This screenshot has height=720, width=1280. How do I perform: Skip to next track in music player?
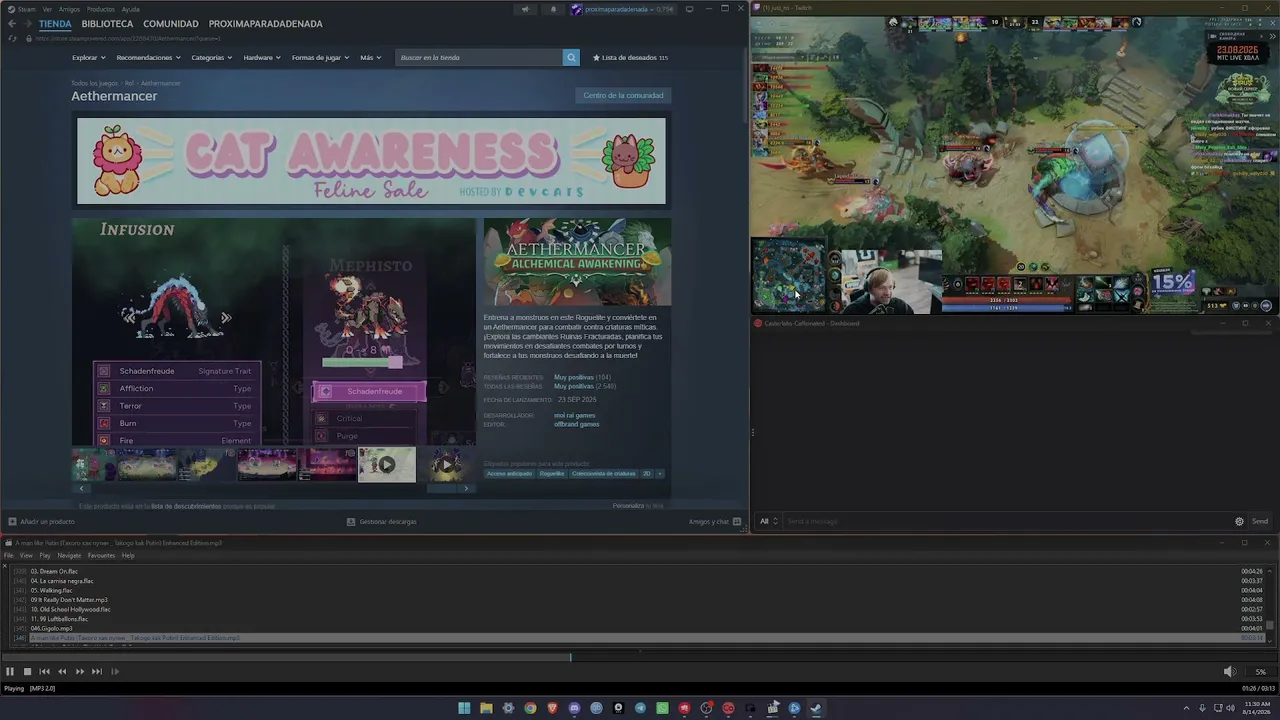pyautogui.click(x=97, y=672)
